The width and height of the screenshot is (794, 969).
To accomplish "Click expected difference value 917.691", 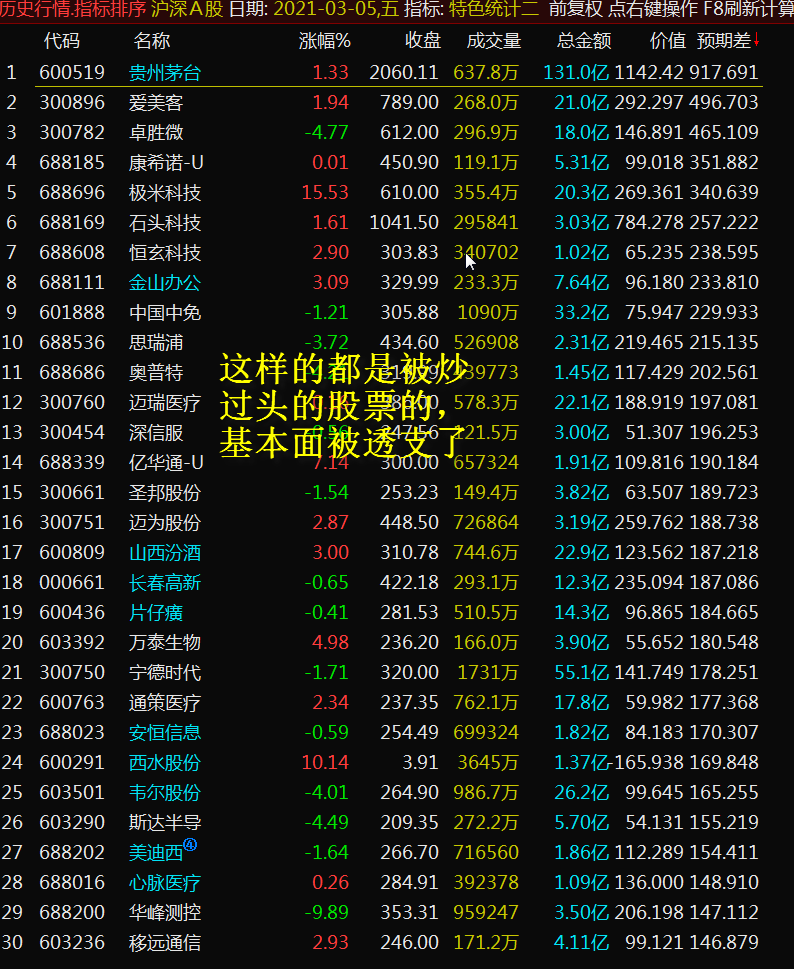I will (x=724, y=72).
